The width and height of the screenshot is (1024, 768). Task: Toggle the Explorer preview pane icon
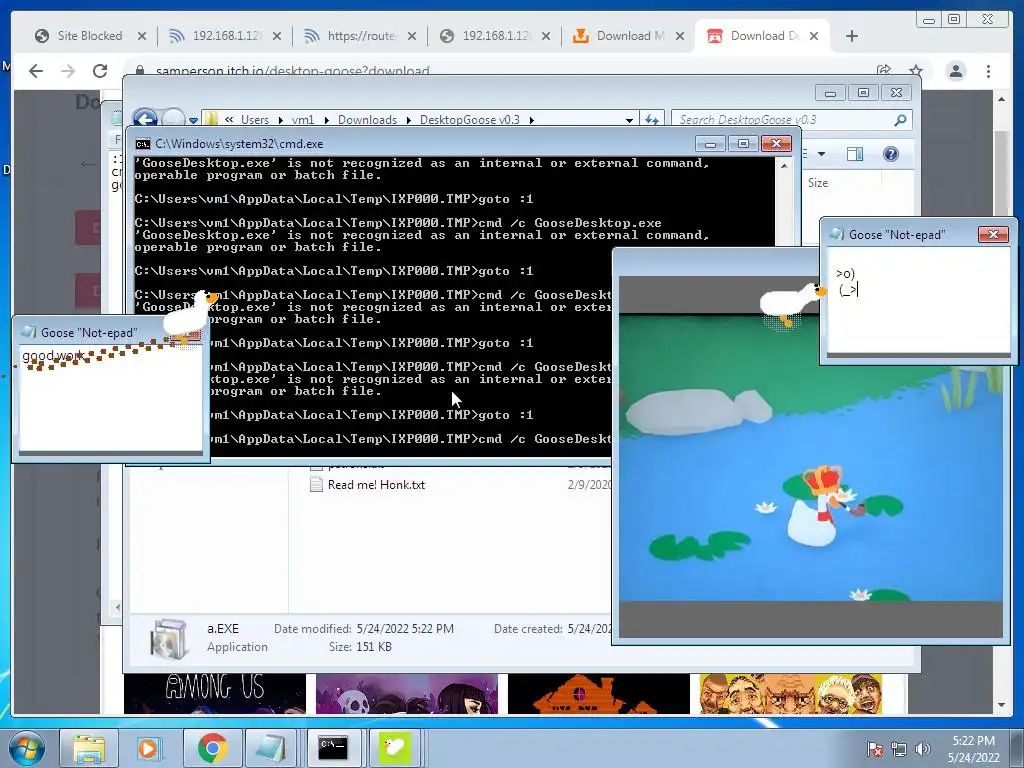855,154
